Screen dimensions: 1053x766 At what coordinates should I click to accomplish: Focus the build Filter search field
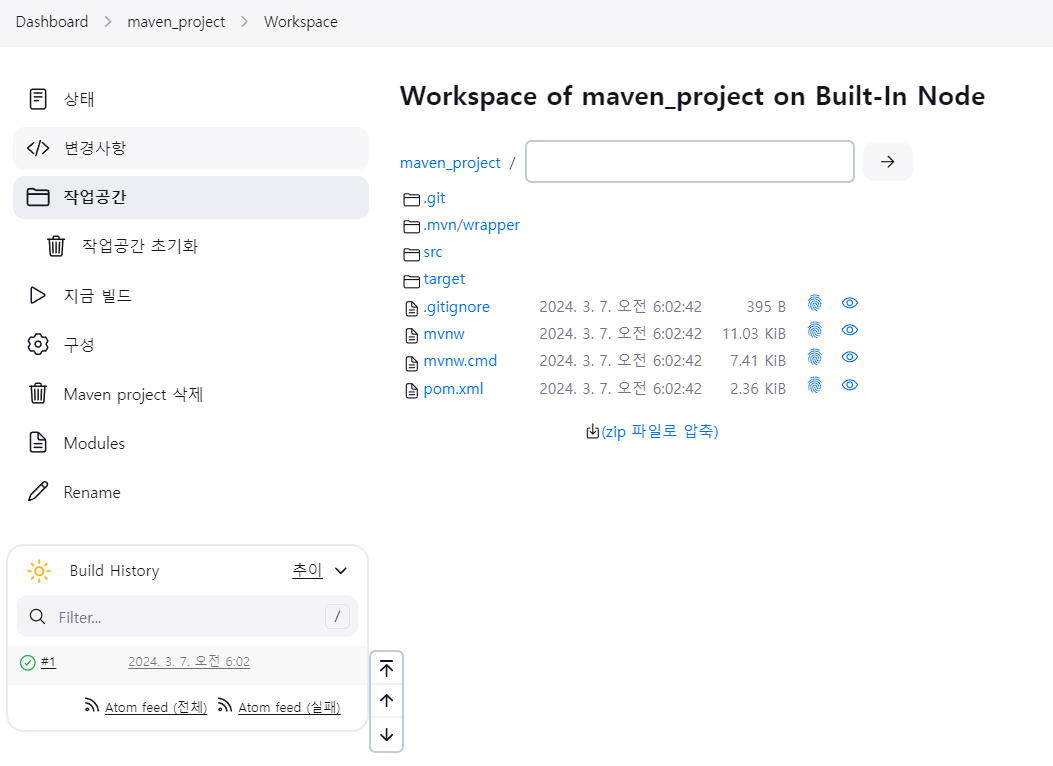(187, 616)
